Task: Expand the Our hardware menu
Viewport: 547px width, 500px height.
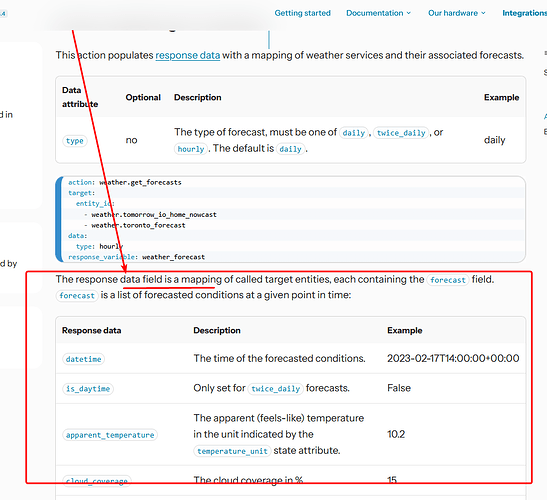Action: (457, 13)
